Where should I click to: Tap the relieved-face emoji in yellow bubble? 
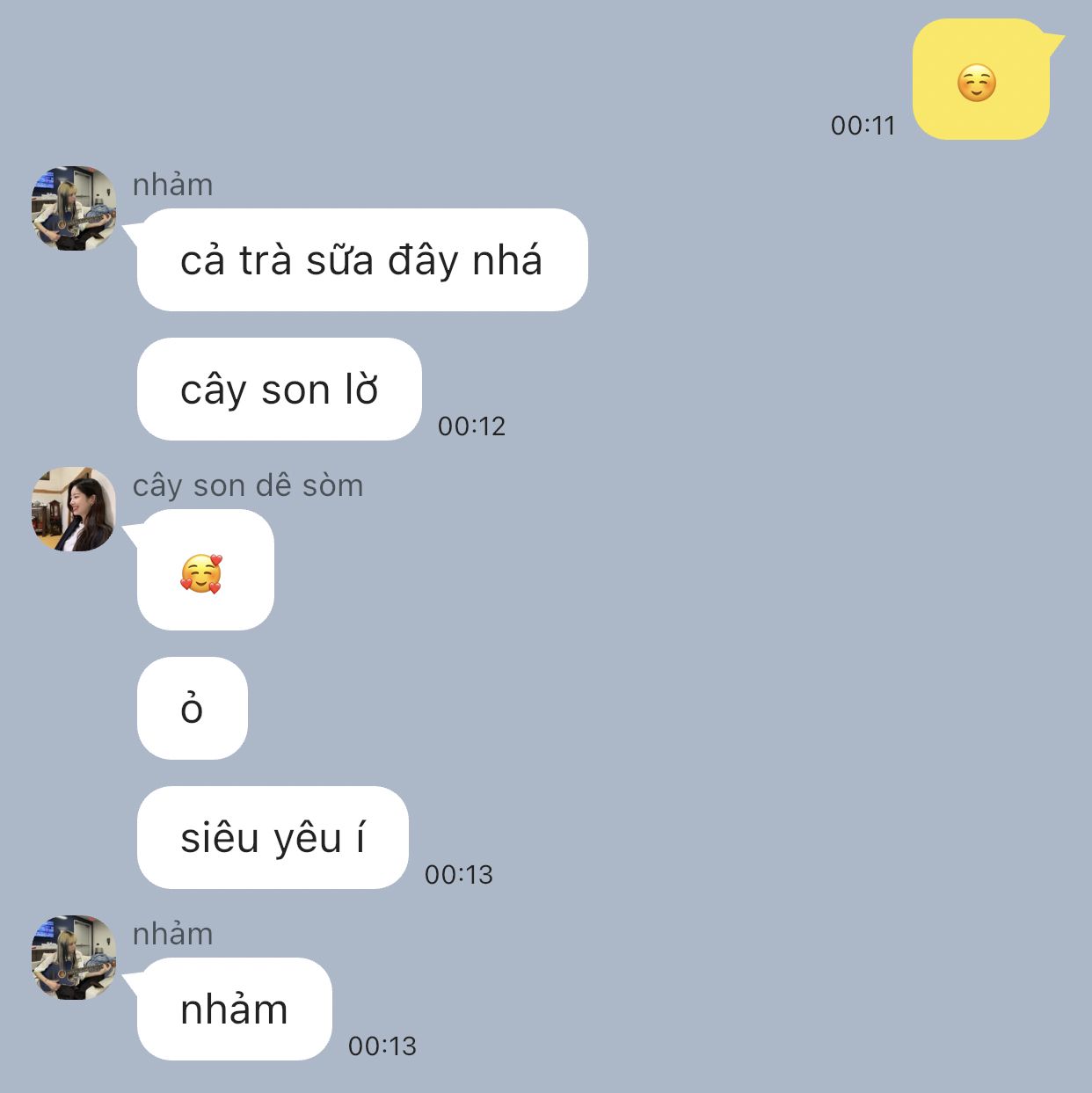pyautogui.click(x=977, y=84)
